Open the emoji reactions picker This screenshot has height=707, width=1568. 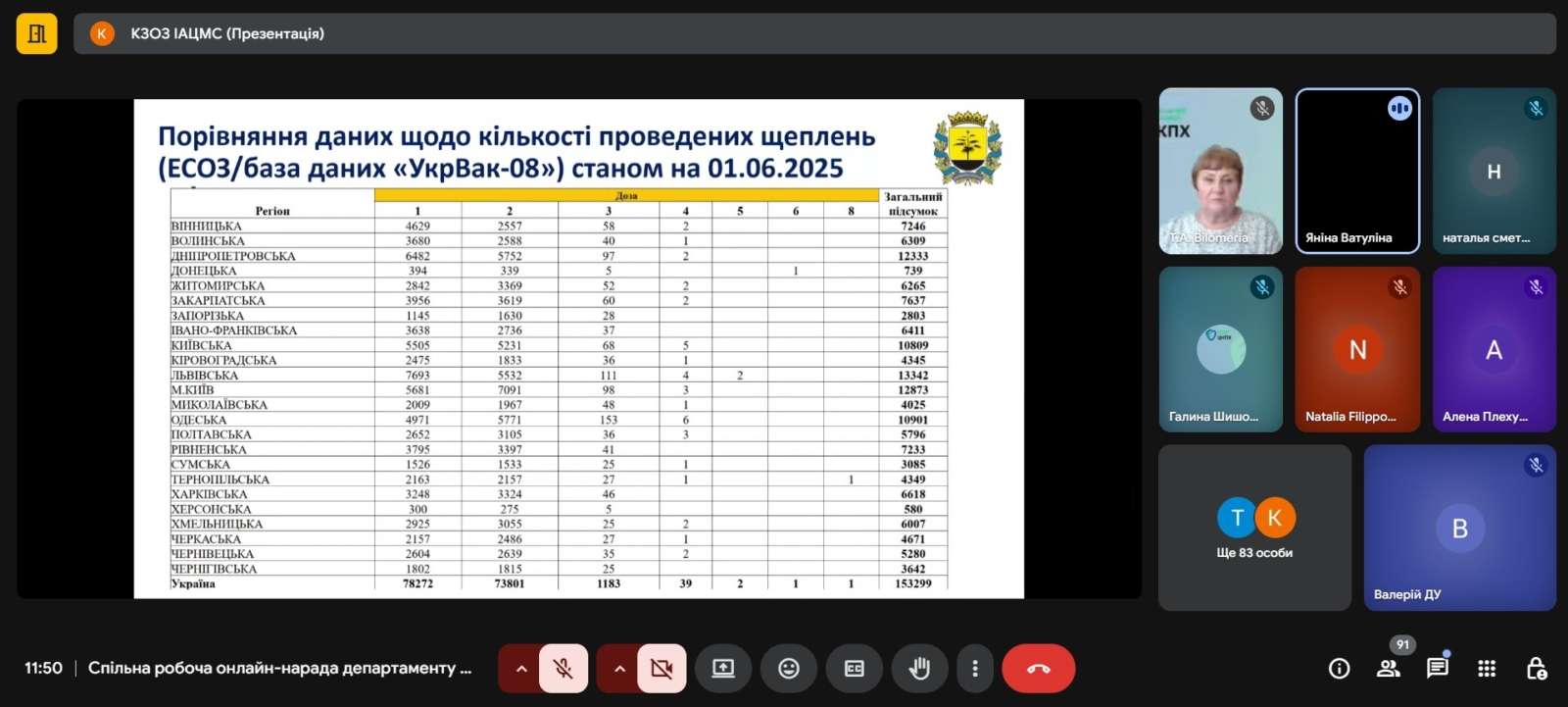[x=789, y=669]
